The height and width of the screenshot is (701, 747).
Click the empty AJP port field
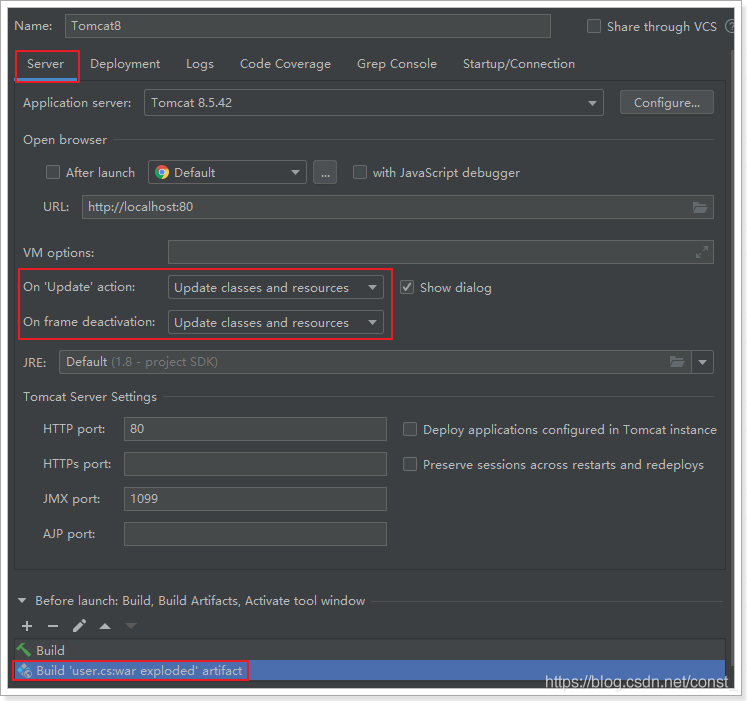(255, 534)
